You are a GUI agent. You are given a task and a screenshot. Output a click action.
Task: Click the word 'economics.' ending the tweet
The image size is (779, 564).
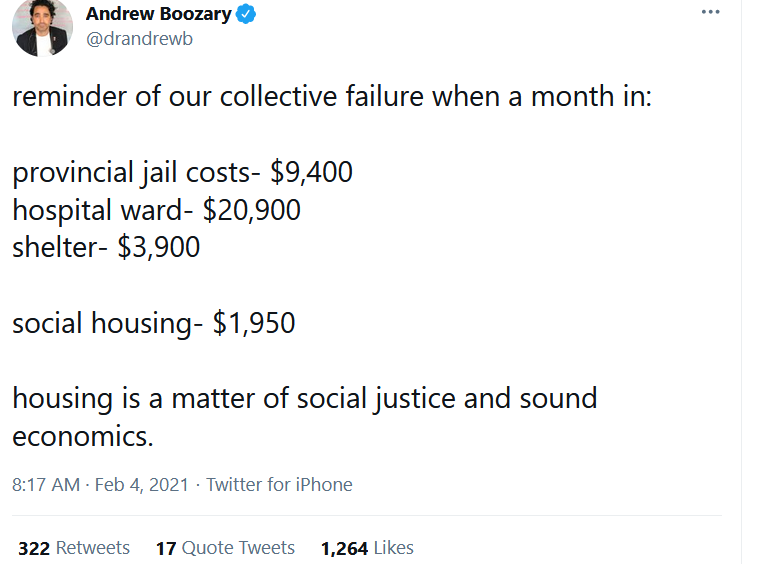pos(83,436)
